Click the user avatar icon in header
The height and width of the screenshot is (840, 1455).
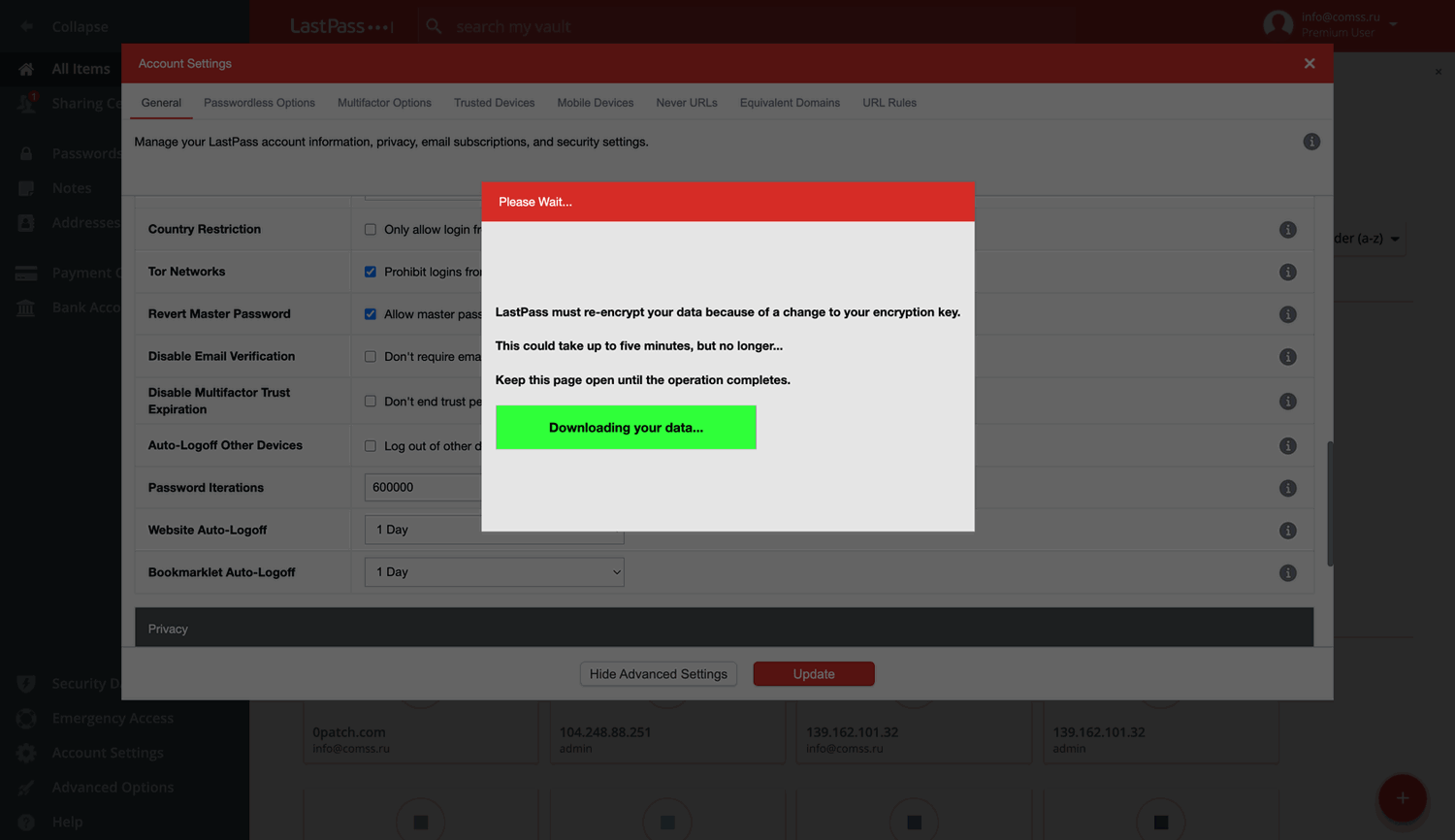1278,24
